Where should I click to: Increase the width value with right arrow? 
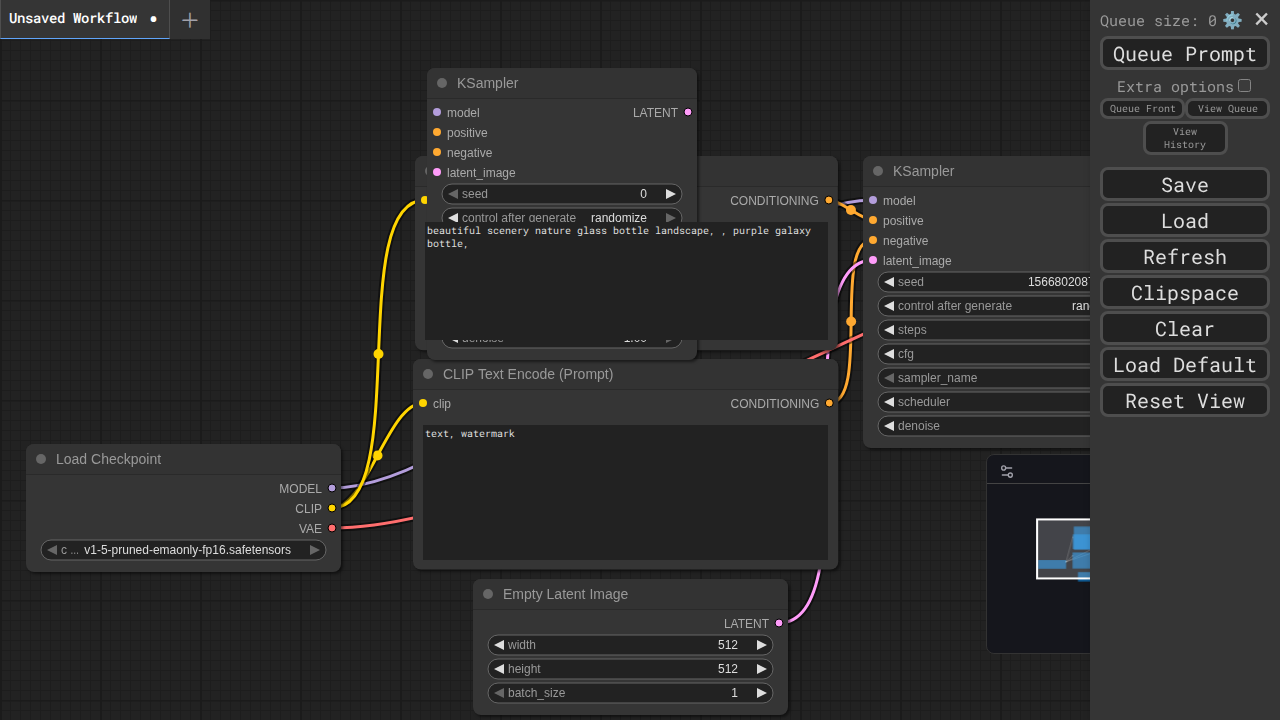[761, 645]
